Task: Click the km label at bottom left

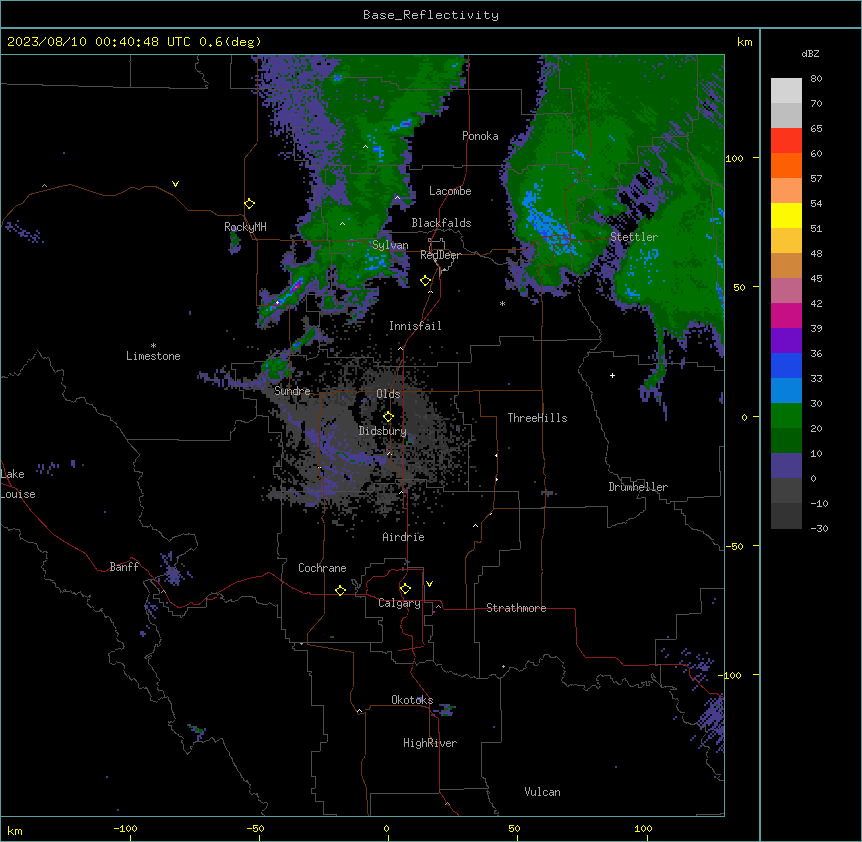Action: click(x=15, y=830)
